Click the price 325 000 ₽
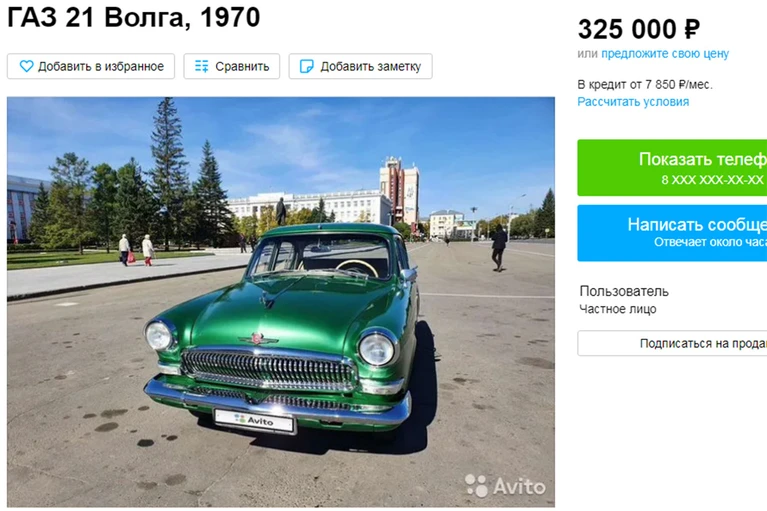This screenshot has width=767, height=511. pyautogui.click(x=639, y=29)
